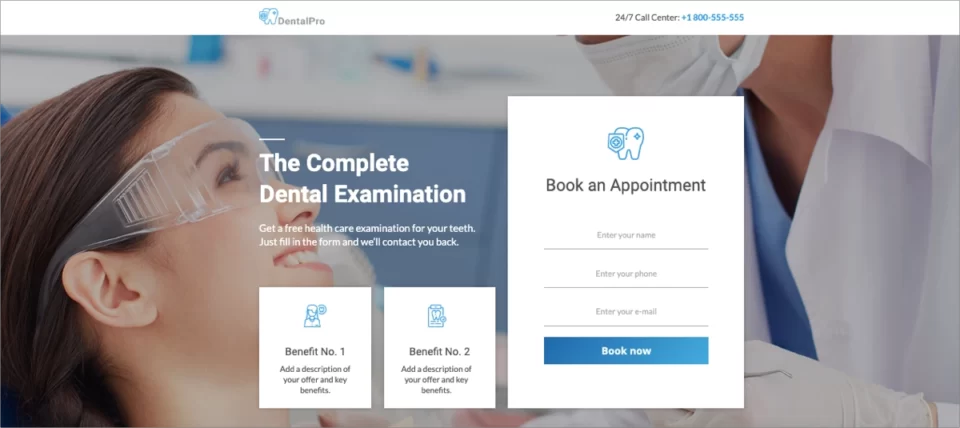Screen dimensions: 960x428
Task: Click the description text under Benefit No. 2
Action: point(437,380)
